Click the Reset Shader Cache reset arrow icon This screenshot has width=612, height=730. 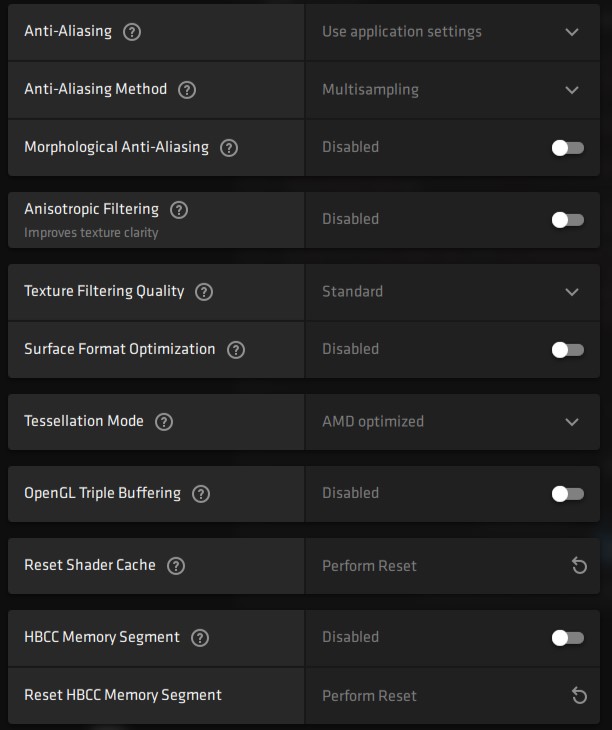pyautogui.click(x=579, y=566)
